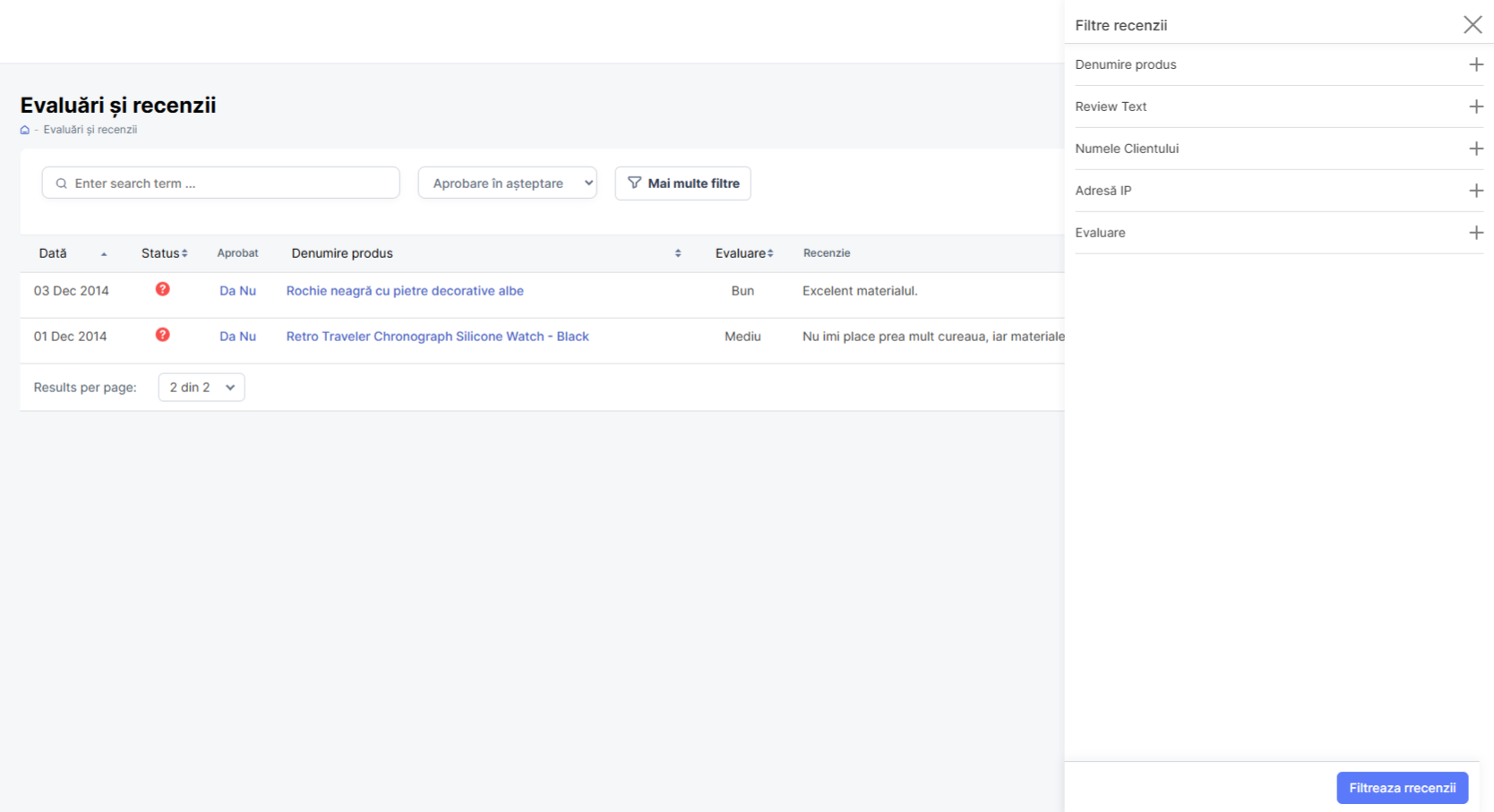This screenshot has height=812, width=1494.
Task: Approve Rochie neagră review with Da
Action: (x=228, y=291)
